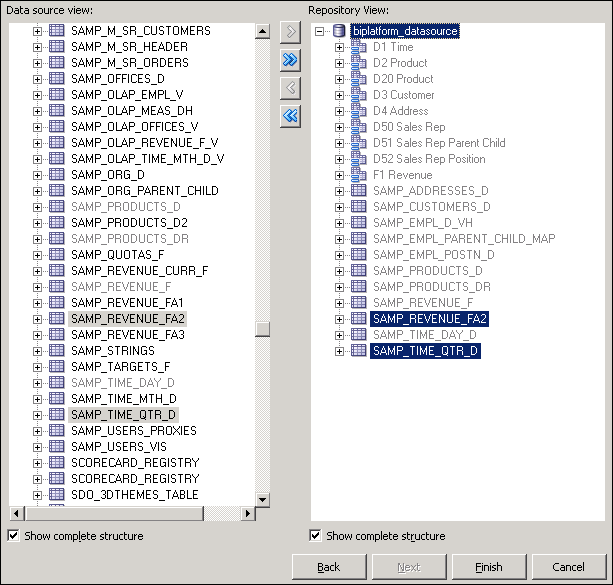Image resolution: width=613 pixels, height=585 pixels.
Task: Select D20 Product in Repository View
Action: pos(403,79)
